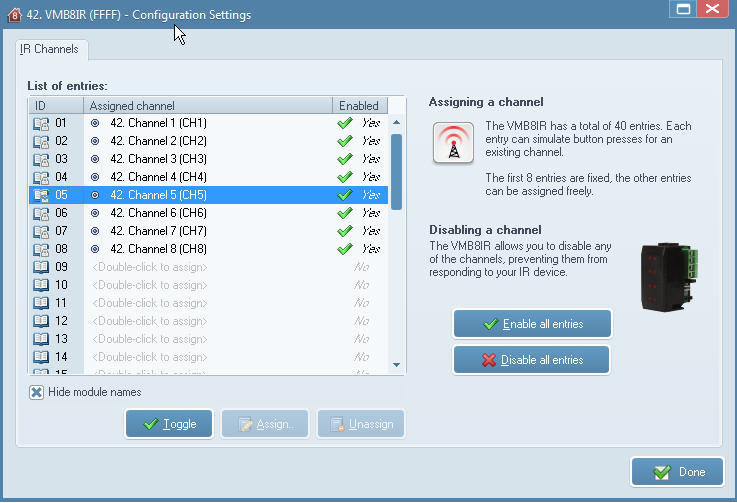Click the green enabled checkmark on row 01
Viewport: 737px width, 503px height.
345,123
